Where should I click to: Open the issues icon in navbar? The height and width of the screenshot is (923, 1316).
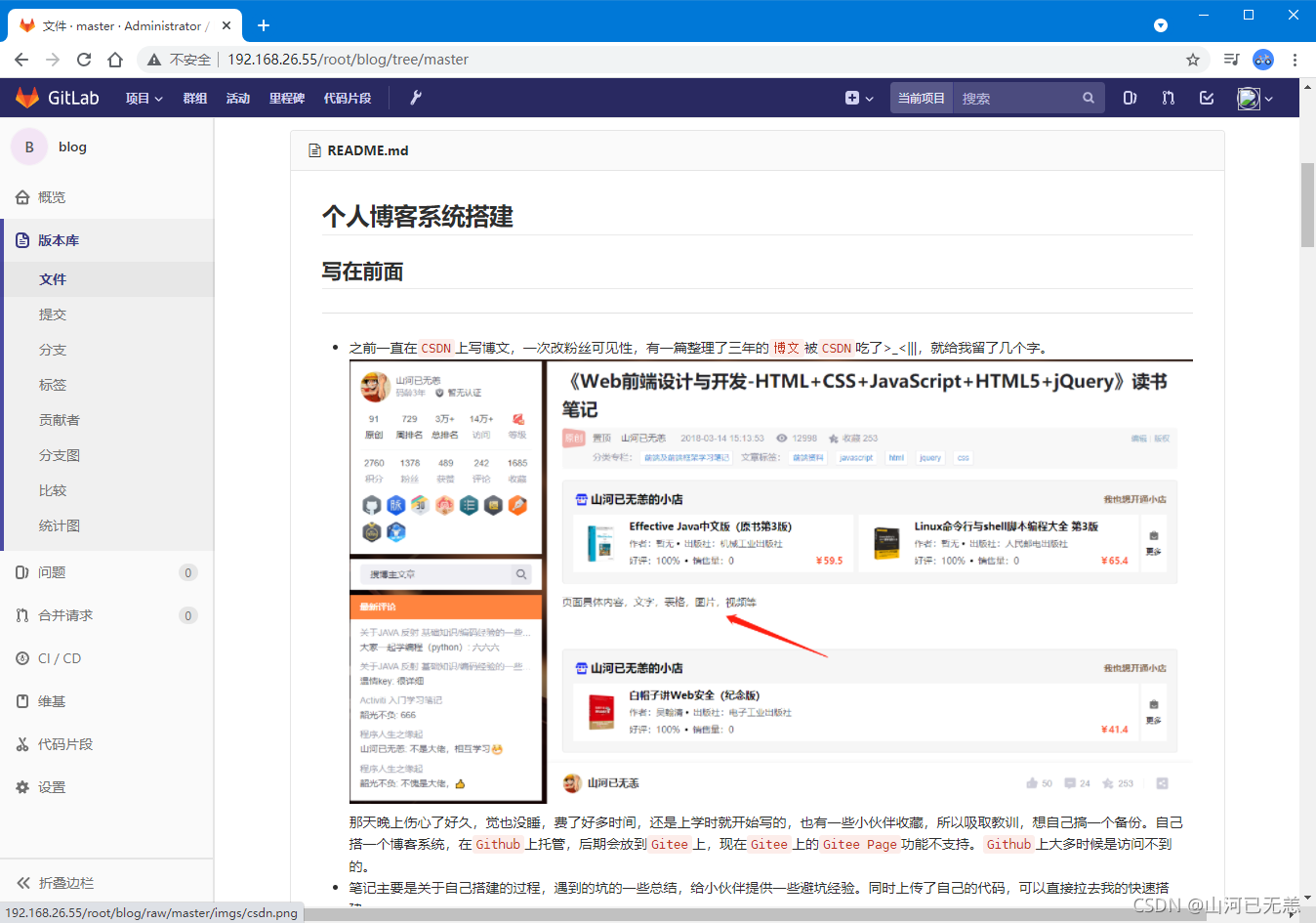tap(1130, 98)
